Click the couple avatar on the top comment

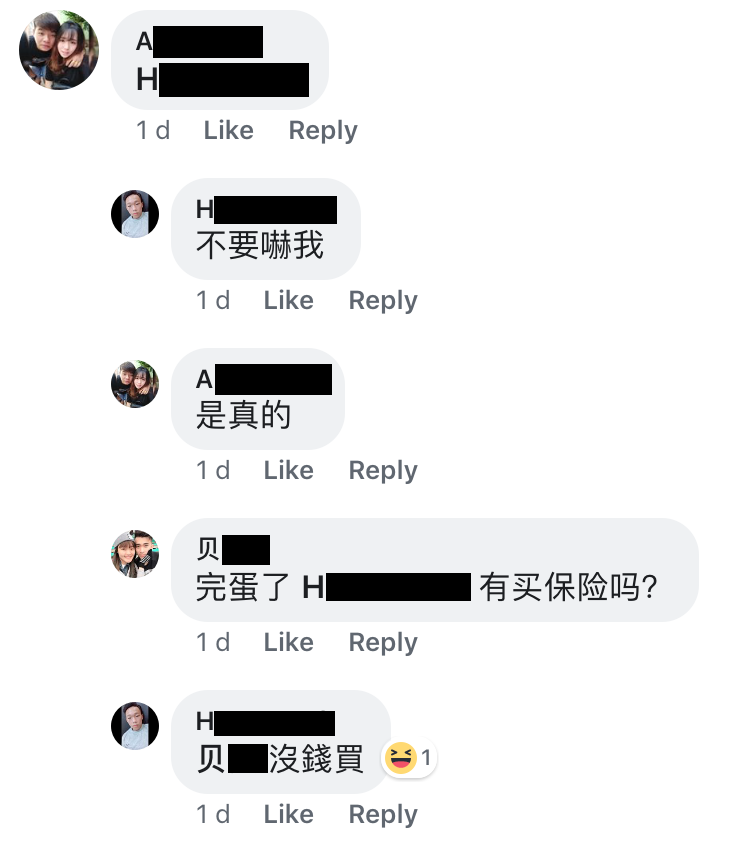click(59, 50)
